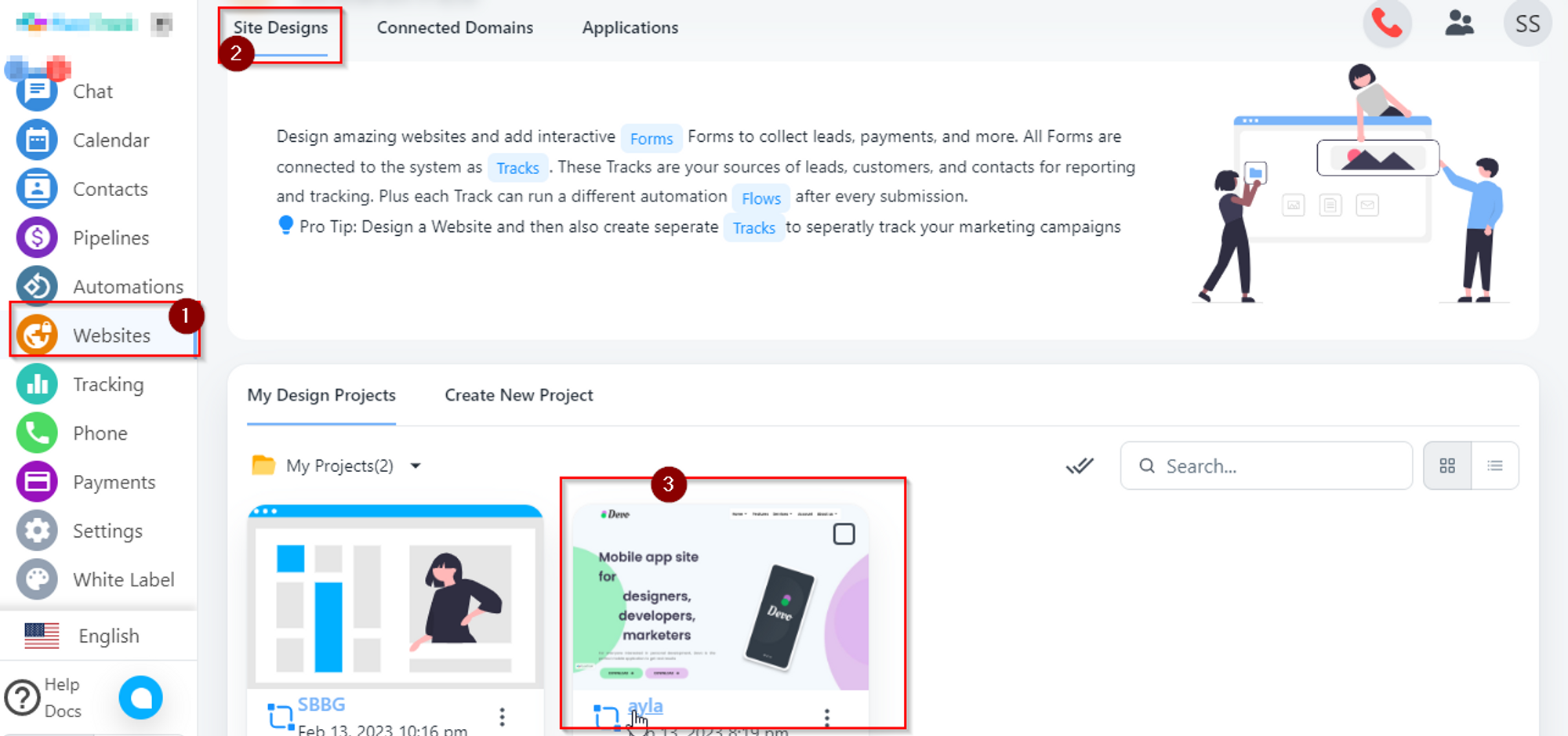Open three-dot menu for SBBG project

[x=502, y=716]
